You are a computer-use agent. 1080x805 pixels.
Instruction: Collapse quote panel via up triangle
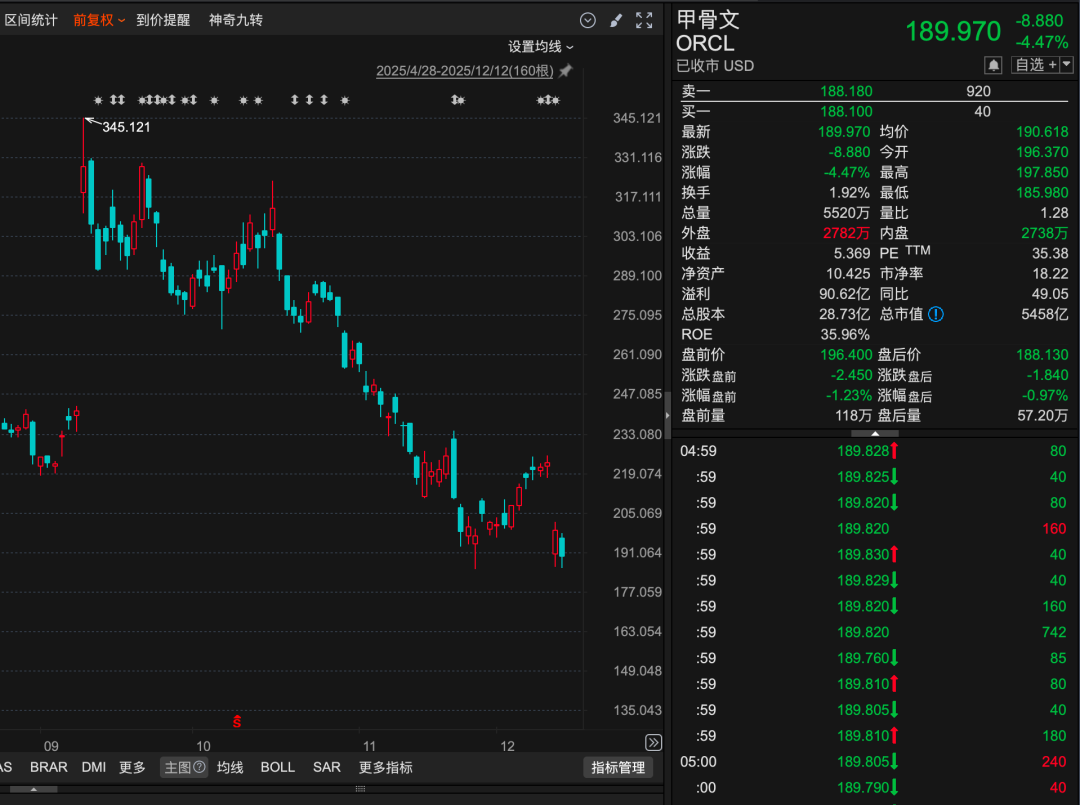coord(875,434)
